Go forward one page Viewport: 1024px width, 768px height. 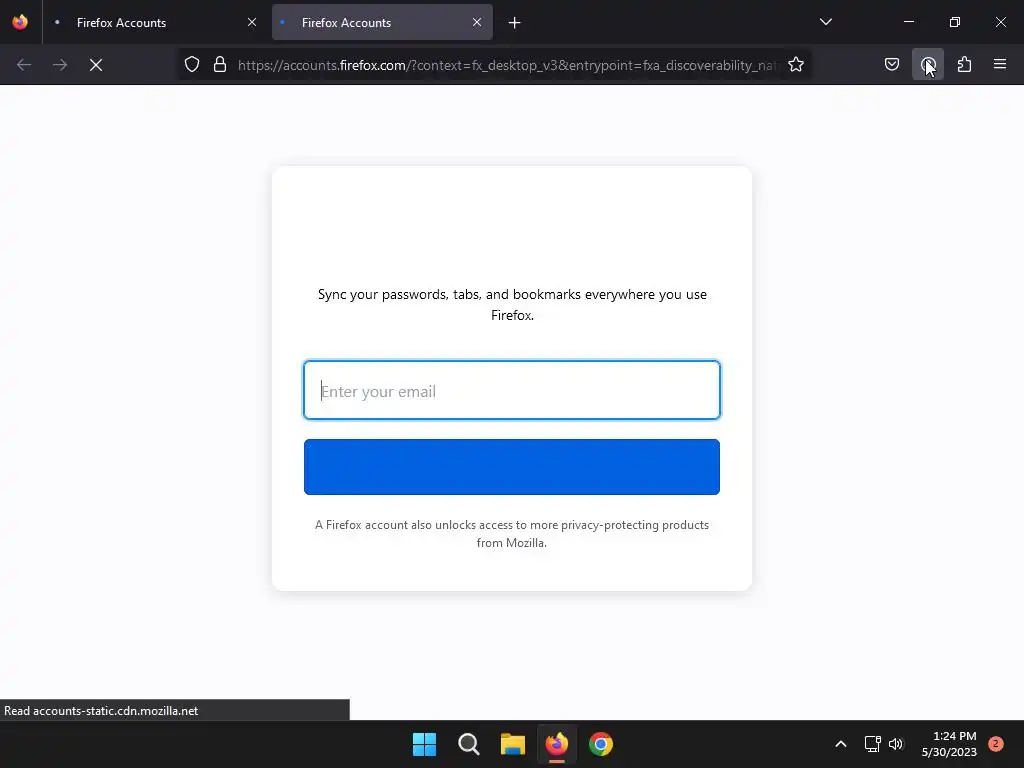click(60, 65)
